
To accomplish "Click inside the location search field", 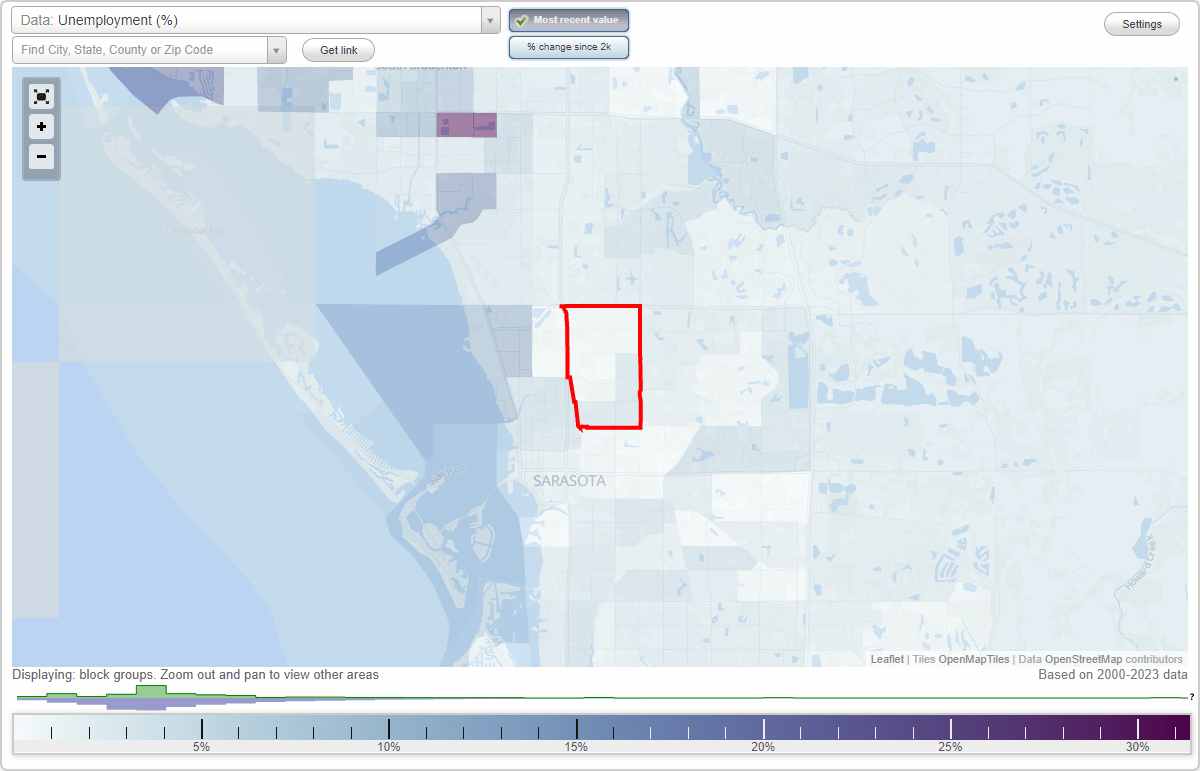I will coord(140,49).
